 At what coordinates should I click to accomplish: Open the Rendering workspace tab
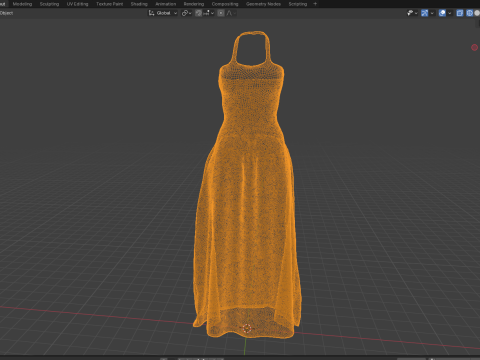click(194, 4)
